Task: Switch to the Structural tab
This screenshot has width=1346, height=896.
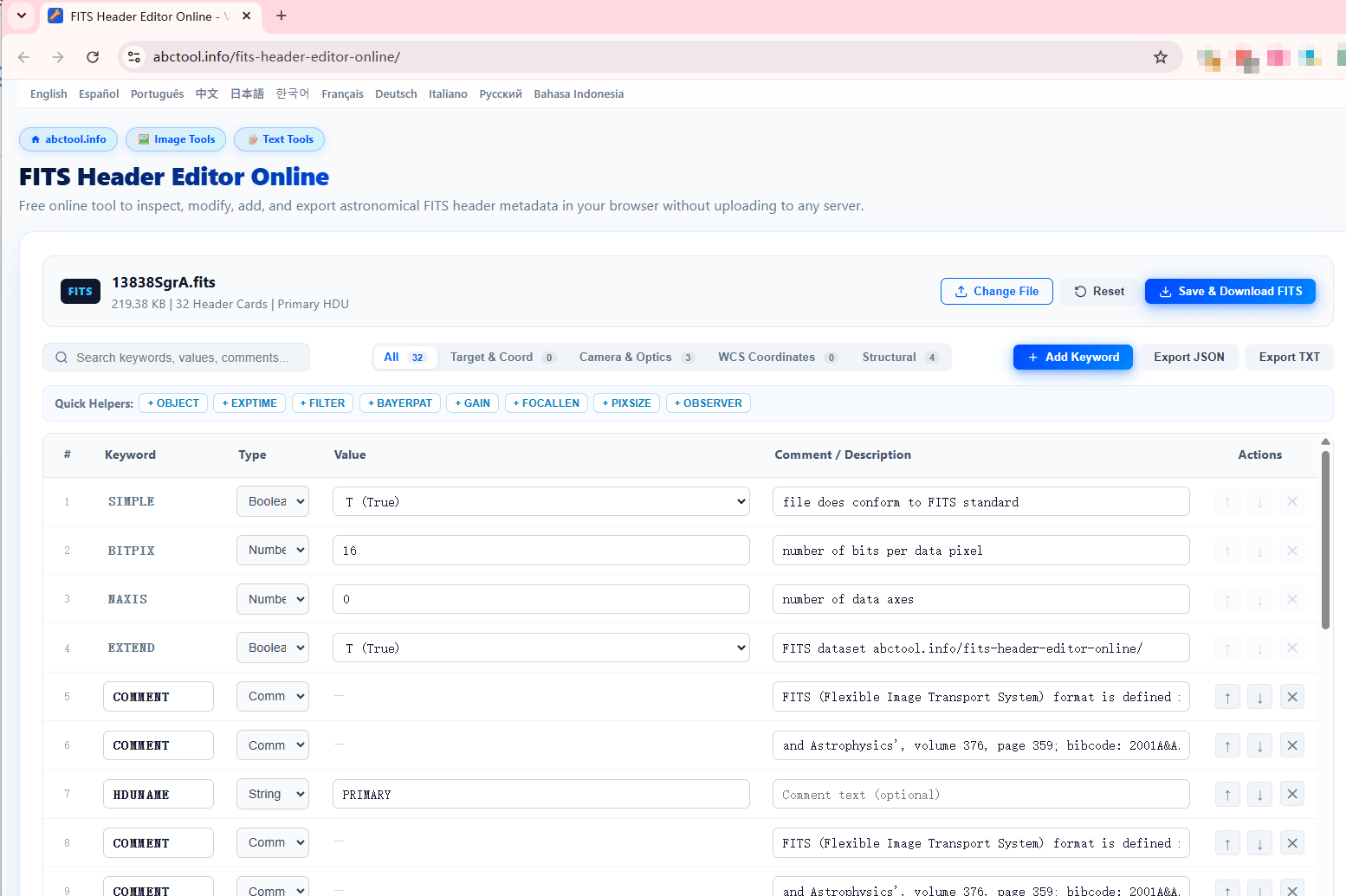Action: click(x=900, y=358)
